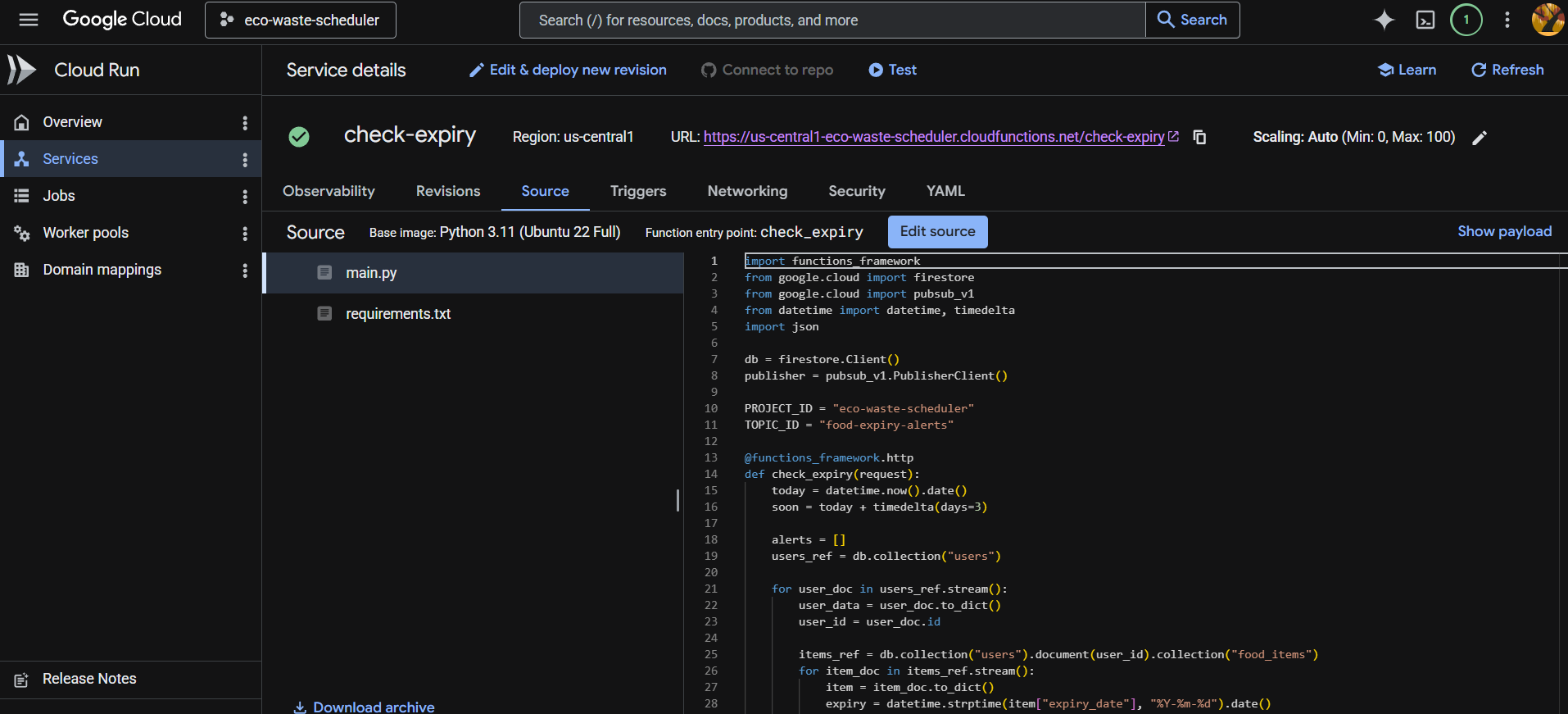Expand options menu next to Jobs
The width and height of the screenshot is (1568, 714).
tap(245, 196)
